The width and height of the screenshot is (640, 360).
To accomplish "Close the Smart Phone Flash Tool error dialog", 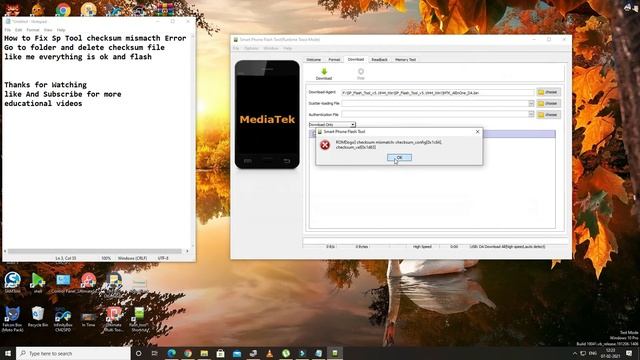I will (x=478, y=132).
